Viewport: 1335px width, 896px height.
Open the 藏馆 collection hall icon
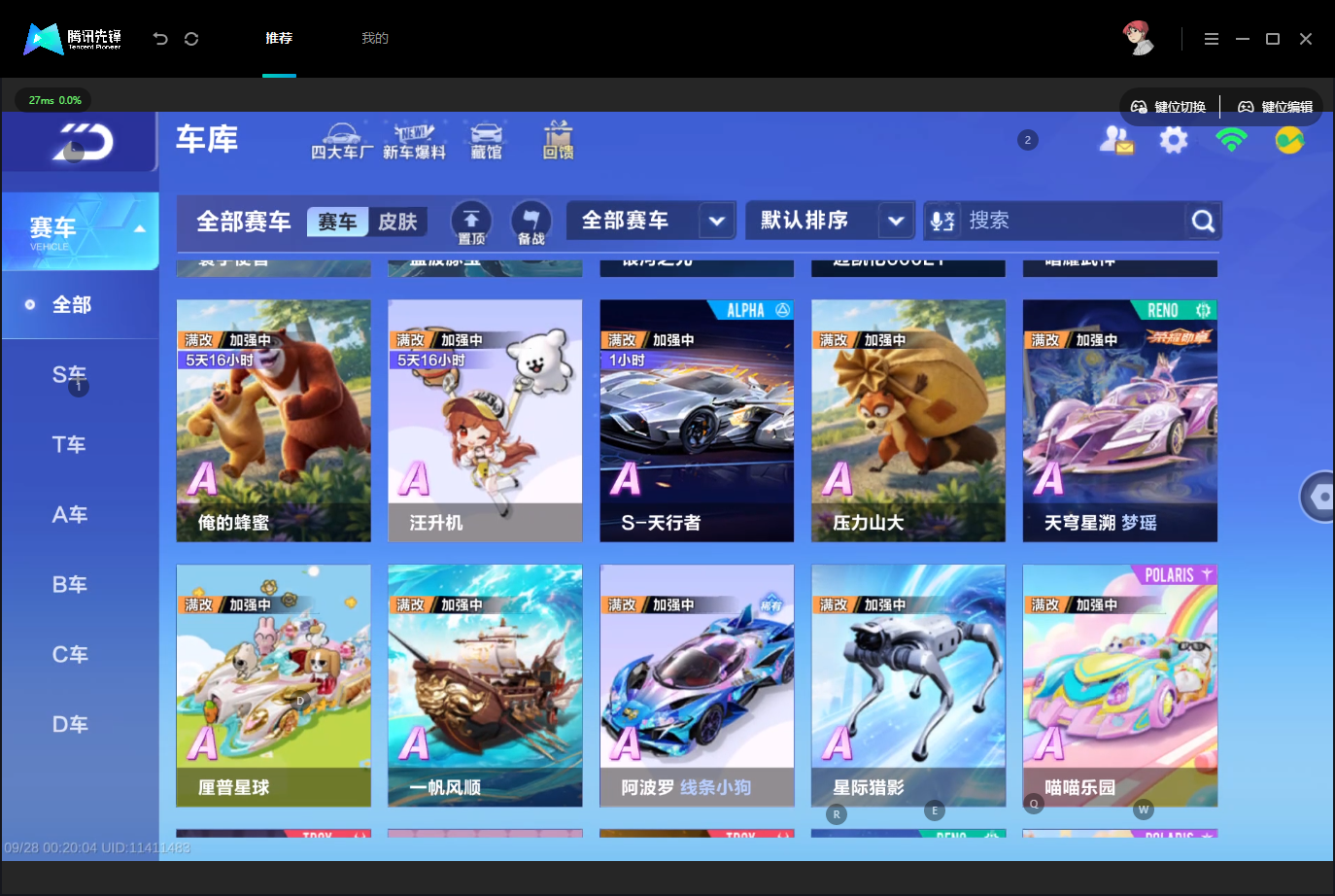487,141
